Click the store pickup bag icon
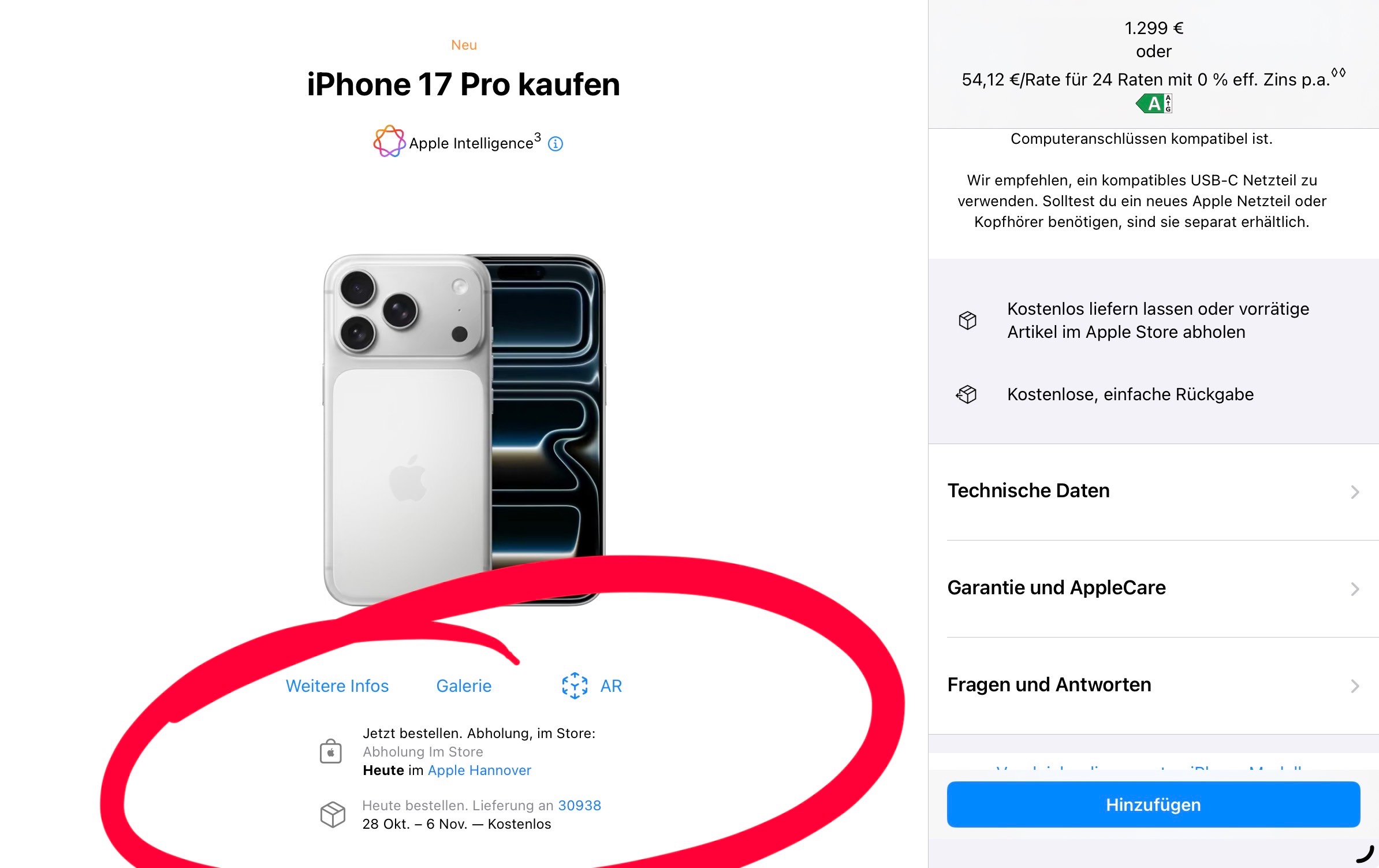Viewport: 1379px width, 868px height. click(331, 751)
